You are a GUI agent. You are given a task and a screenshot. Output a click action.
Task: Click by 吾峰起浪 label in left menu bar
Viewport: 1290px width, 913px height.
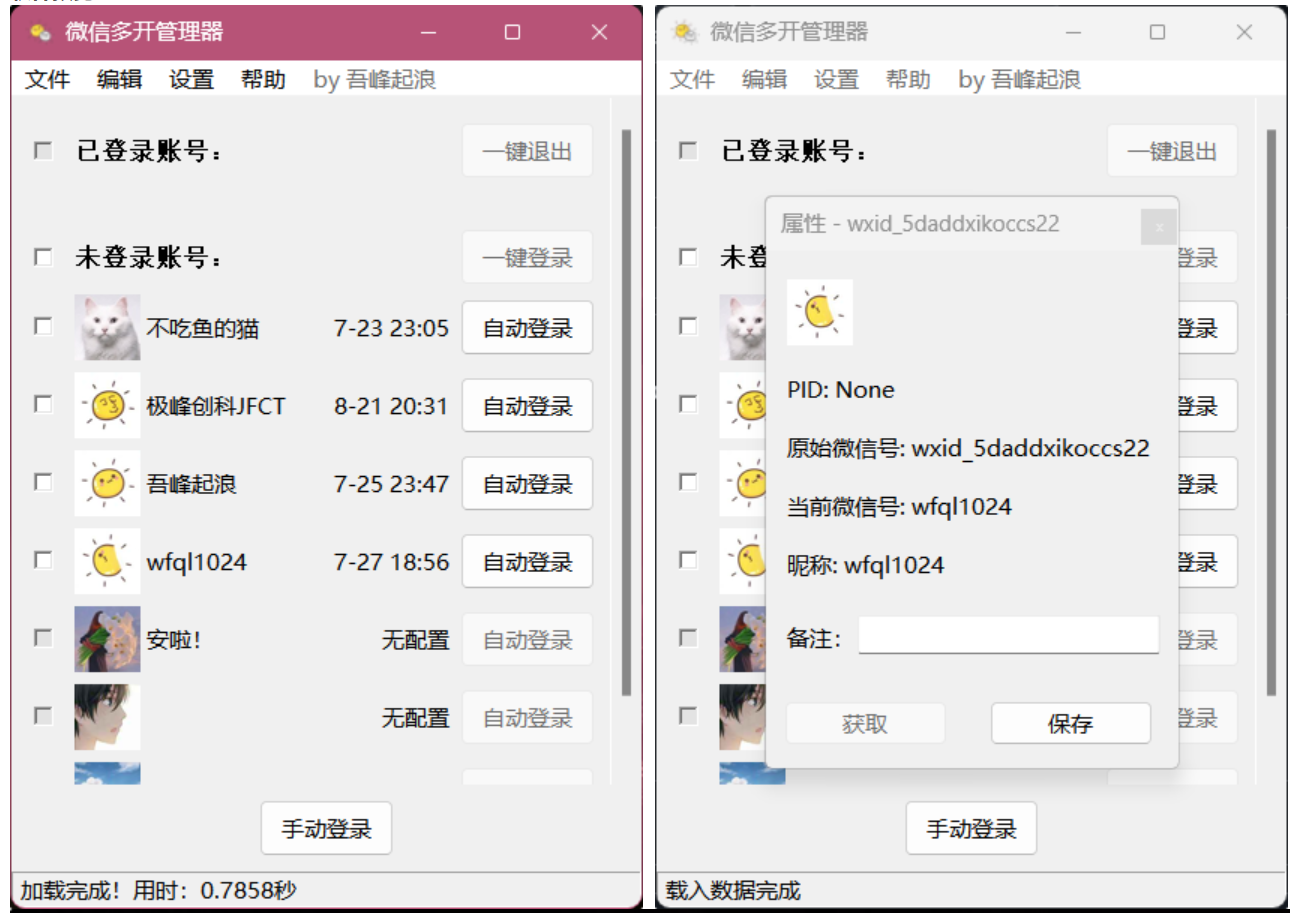point(375,80)
